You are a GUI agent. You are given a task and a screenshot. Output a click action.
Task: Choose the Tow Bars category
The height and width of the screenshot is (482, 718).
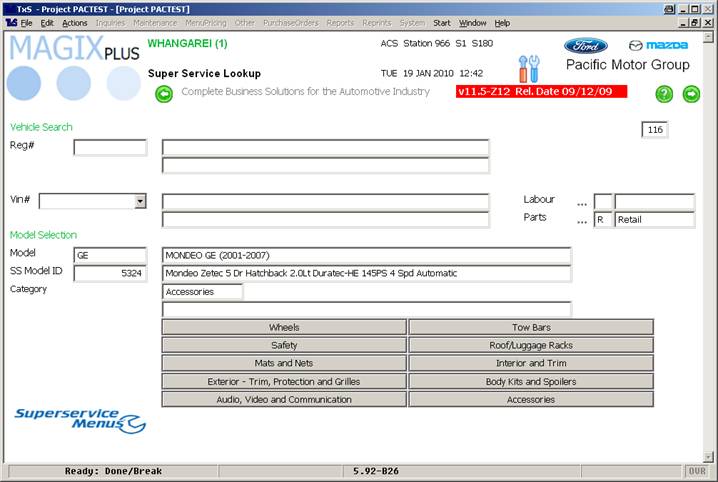pos(531,327)
